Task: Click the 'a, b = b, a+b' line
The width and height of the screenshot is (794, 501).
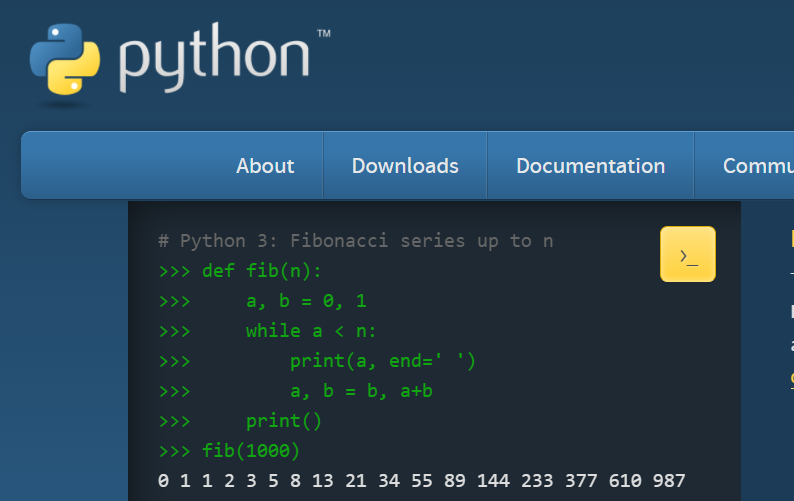Action: click(361, 391)
